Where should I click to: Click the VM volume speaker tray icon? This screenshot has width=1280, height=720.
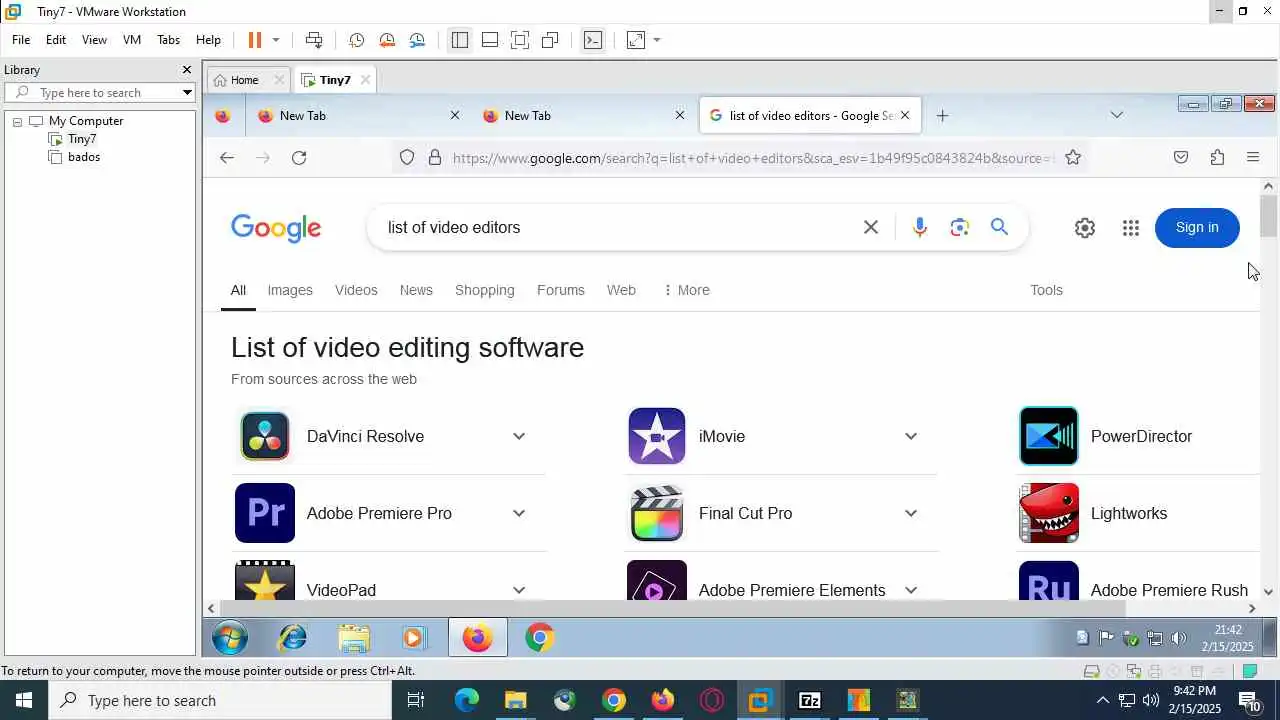point(1179,638)
